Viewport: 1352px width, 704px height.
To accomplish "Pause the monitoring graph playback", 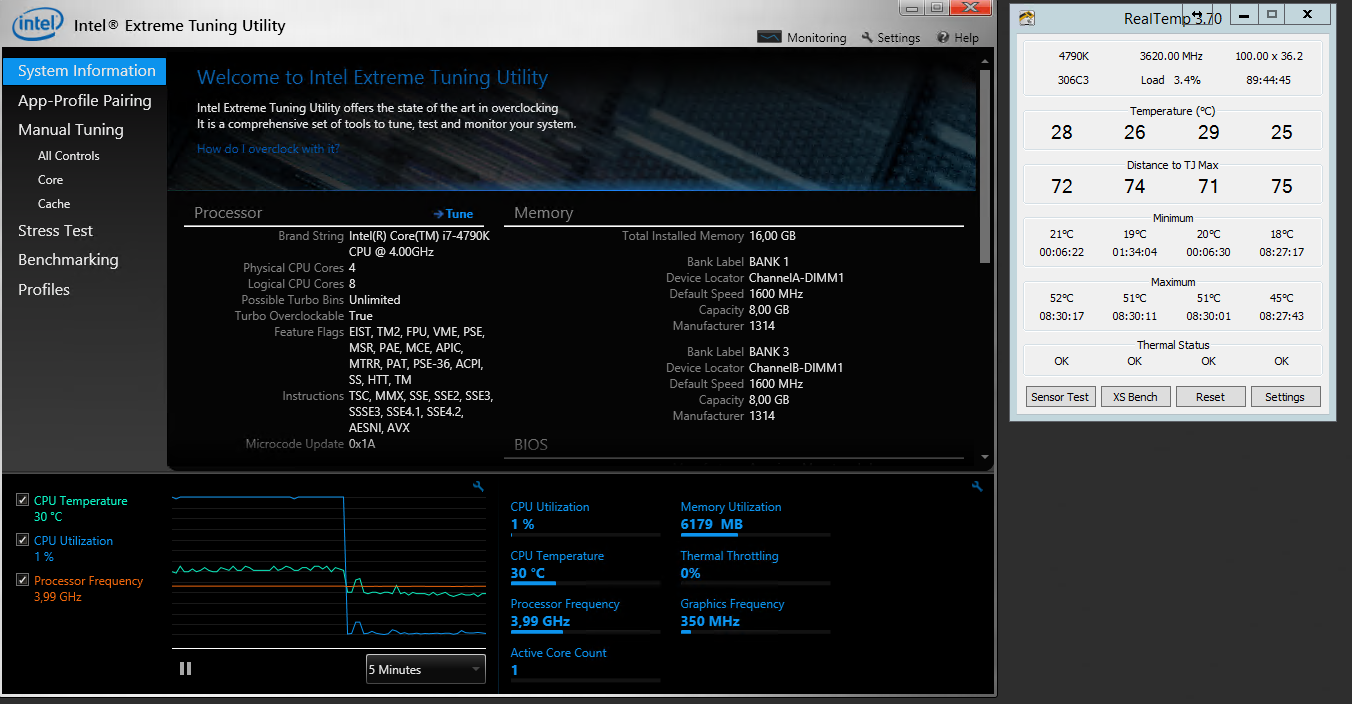I will point(185,668).
